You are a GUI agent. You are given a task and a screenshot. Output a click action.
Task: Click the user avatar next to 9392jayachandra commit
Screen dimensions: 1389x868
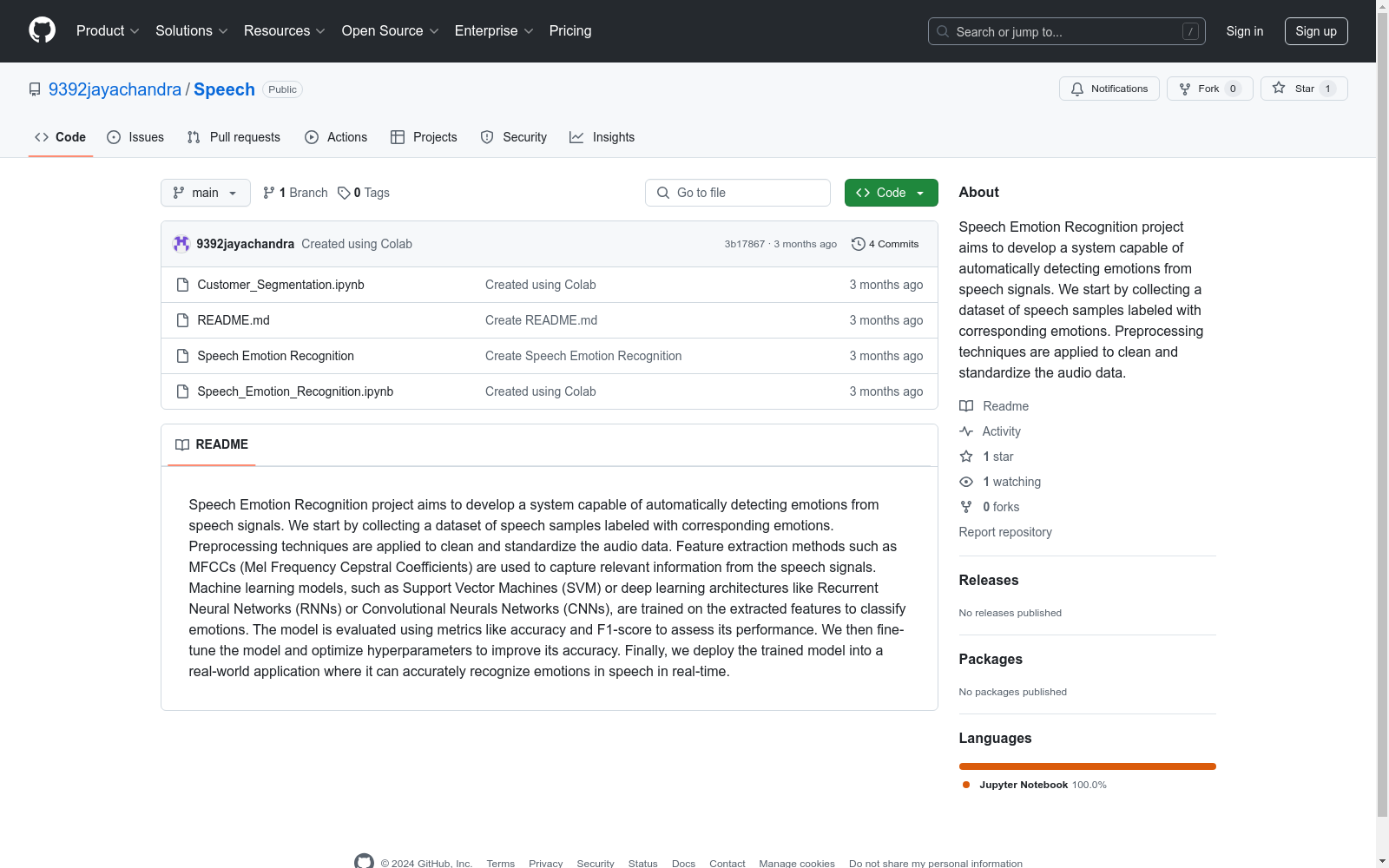(x=181, y=244)
